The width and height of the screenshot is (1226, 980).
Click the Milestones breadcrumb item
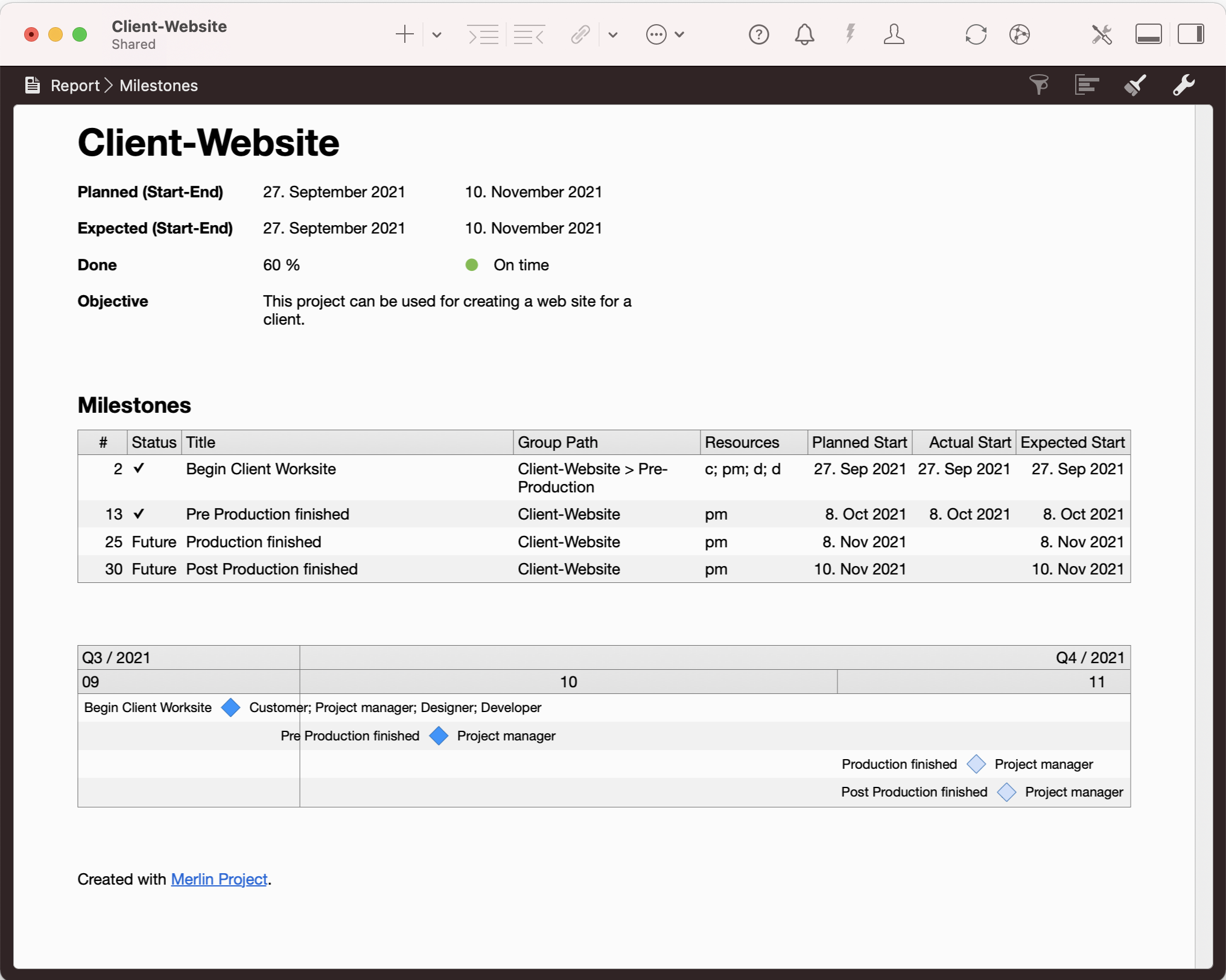pos(159,86)
